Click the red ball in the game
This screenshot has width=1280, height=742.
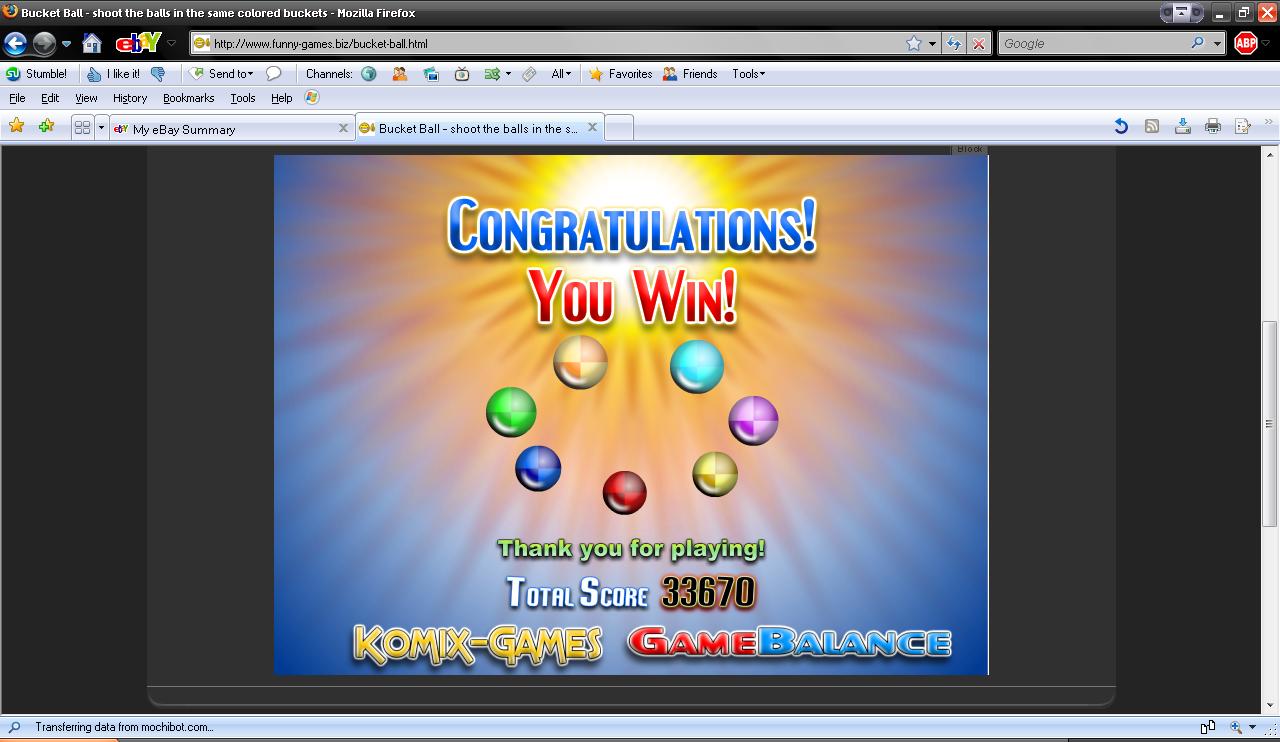coord(624,492)
